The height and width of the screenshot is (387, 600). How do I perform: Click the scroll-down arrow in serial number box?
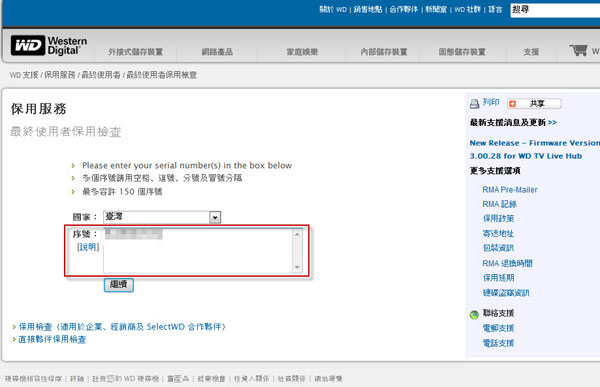(297, 267)
